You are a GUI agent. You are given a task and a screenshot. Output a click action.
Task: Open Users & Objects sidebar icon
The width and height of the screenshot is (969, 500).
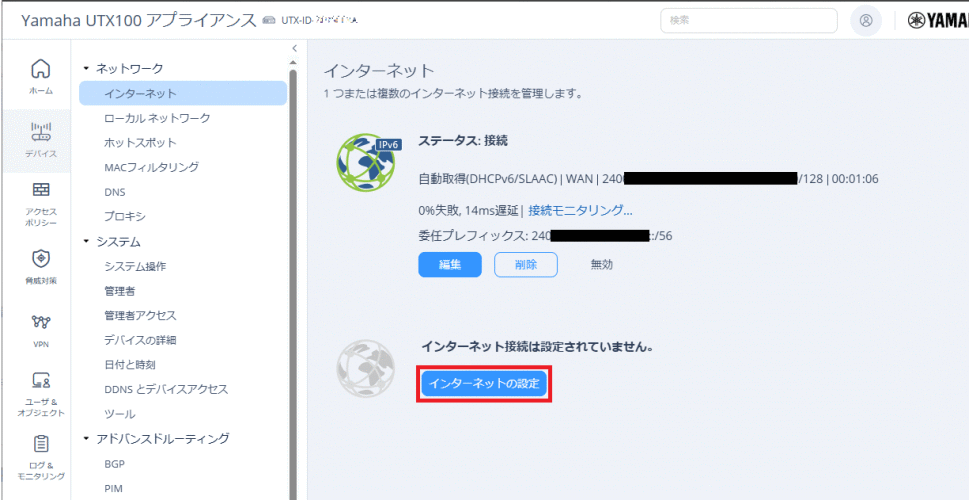41,381
